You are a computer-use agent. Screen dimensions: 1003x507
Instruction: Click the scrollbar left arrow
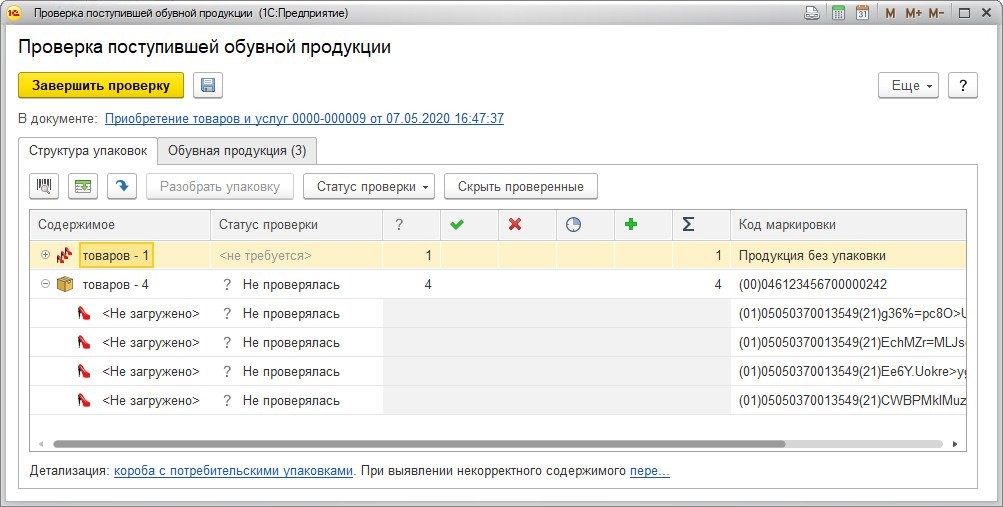click(41, 444)
